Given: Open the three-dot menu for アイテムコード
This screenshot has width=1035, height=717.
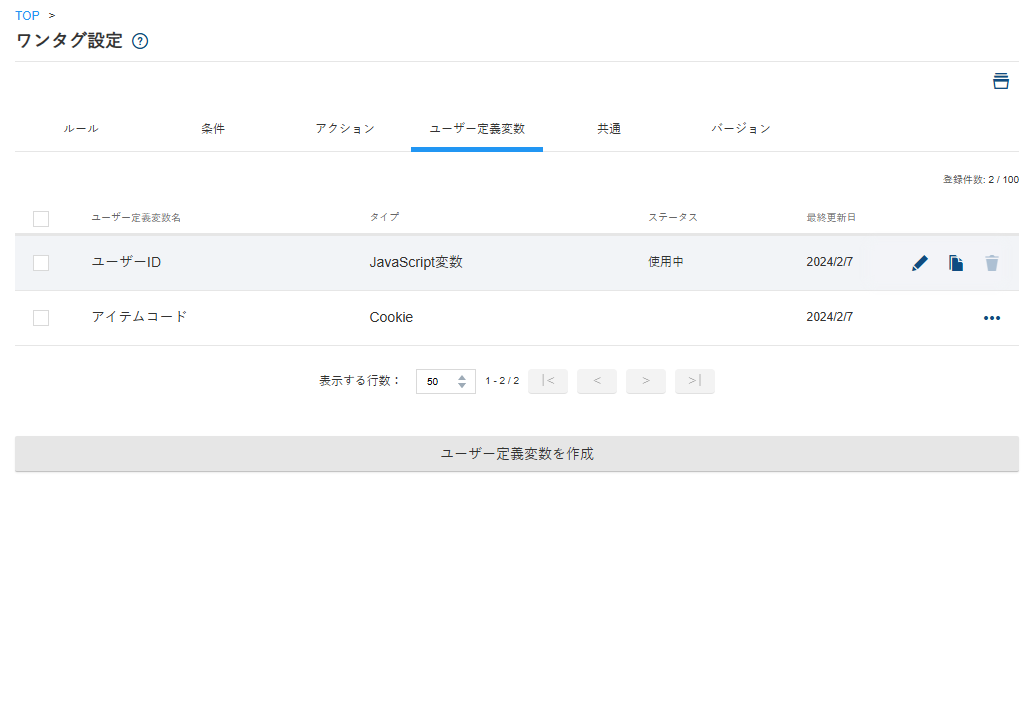Looking at the screenshot, I should (991, 318).
